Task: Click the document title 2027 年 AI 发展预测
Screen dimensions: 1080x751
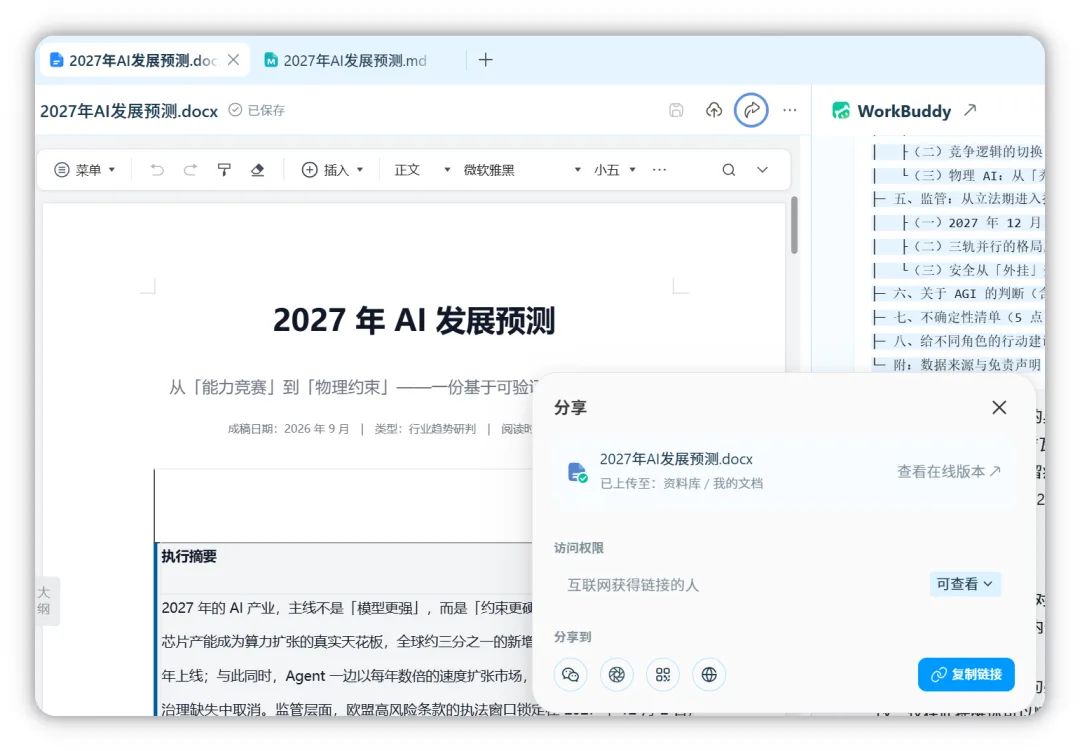Action: click(x=413, y=320)
